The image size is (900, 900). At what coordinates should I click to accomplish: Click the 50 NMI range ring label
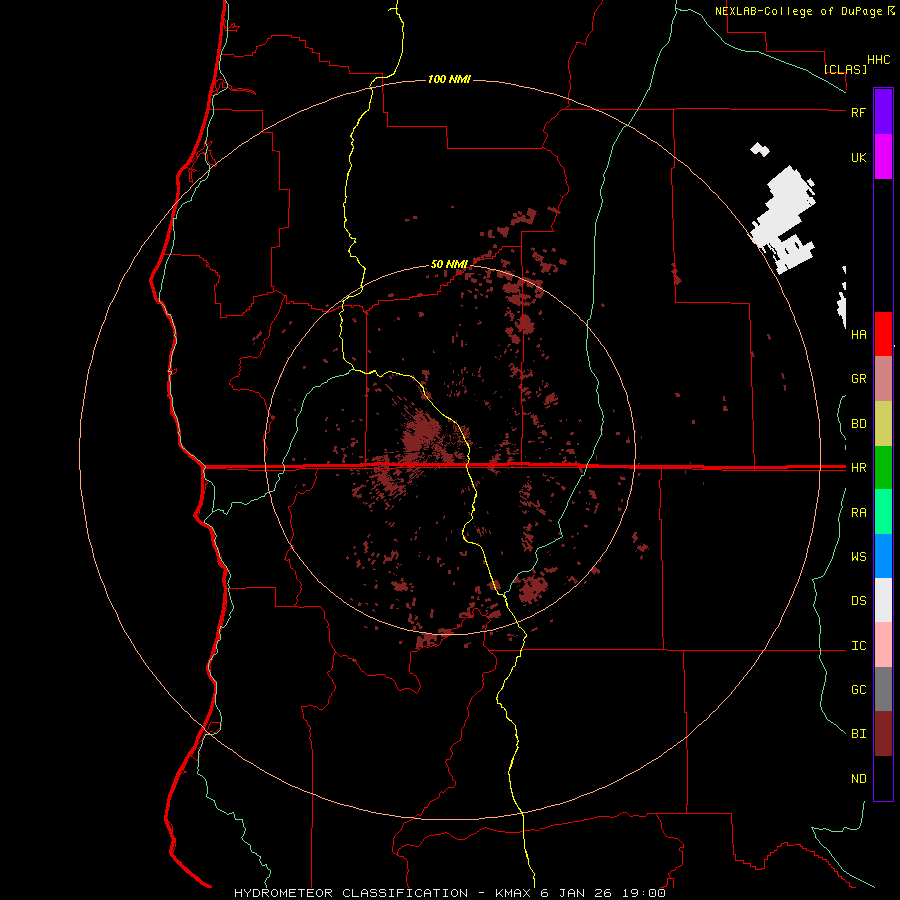(x=449, y=264)
